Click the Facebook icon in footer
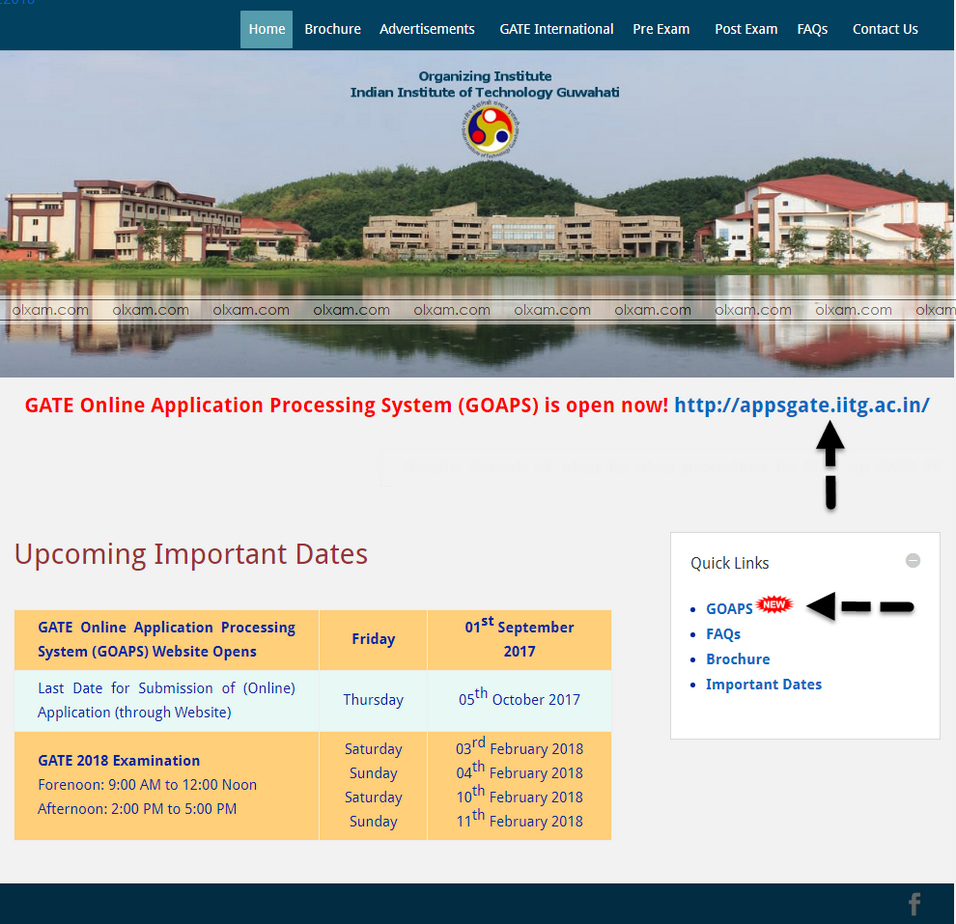Image resolution: width=956 pixels, height=924 pixels. 914,904
